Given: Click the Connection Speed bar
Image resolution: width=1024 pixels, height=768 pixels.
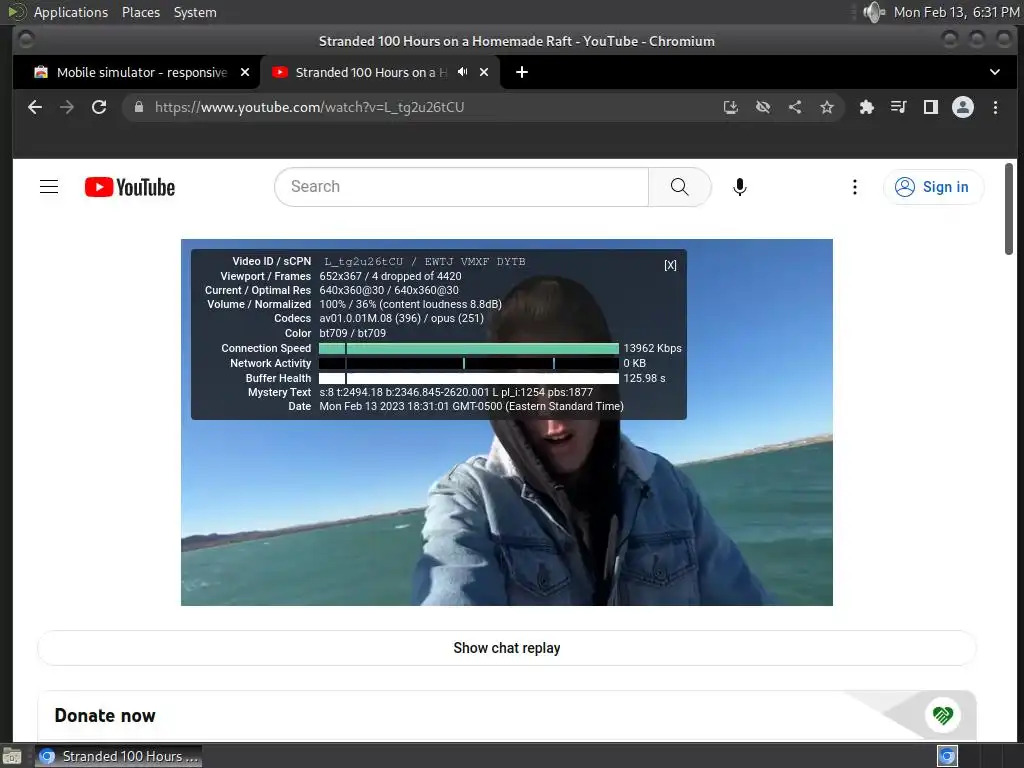Looking at the screenshot, I should [469, 348].
